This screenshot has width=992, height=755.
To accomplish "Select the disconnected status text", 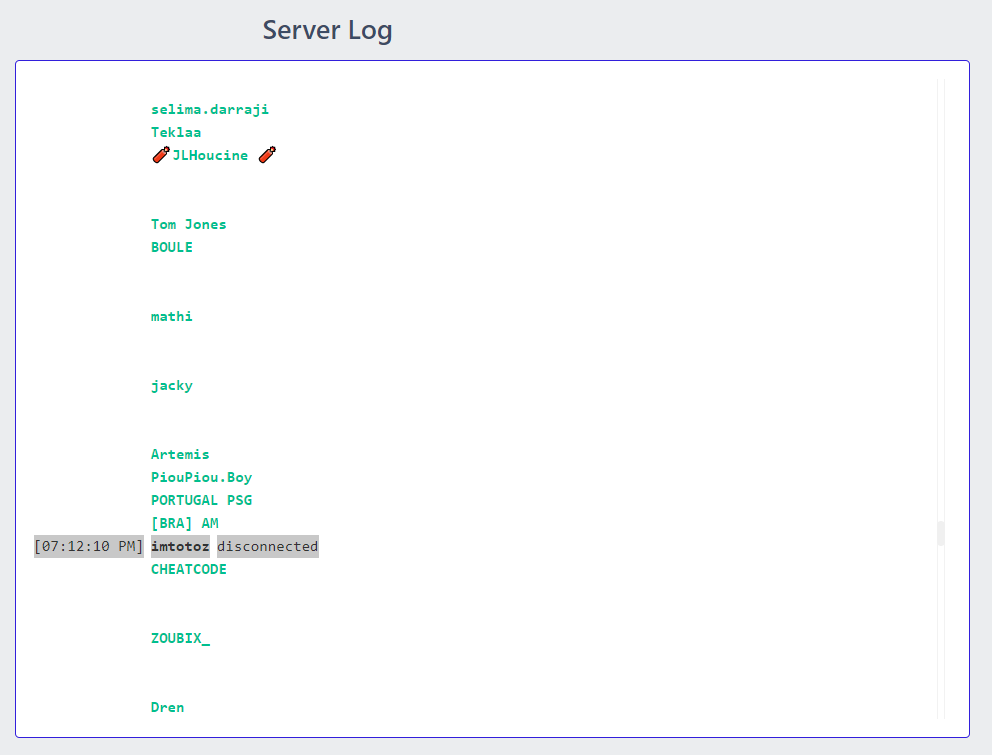I will pyautogui.click(x=267, y=546).
